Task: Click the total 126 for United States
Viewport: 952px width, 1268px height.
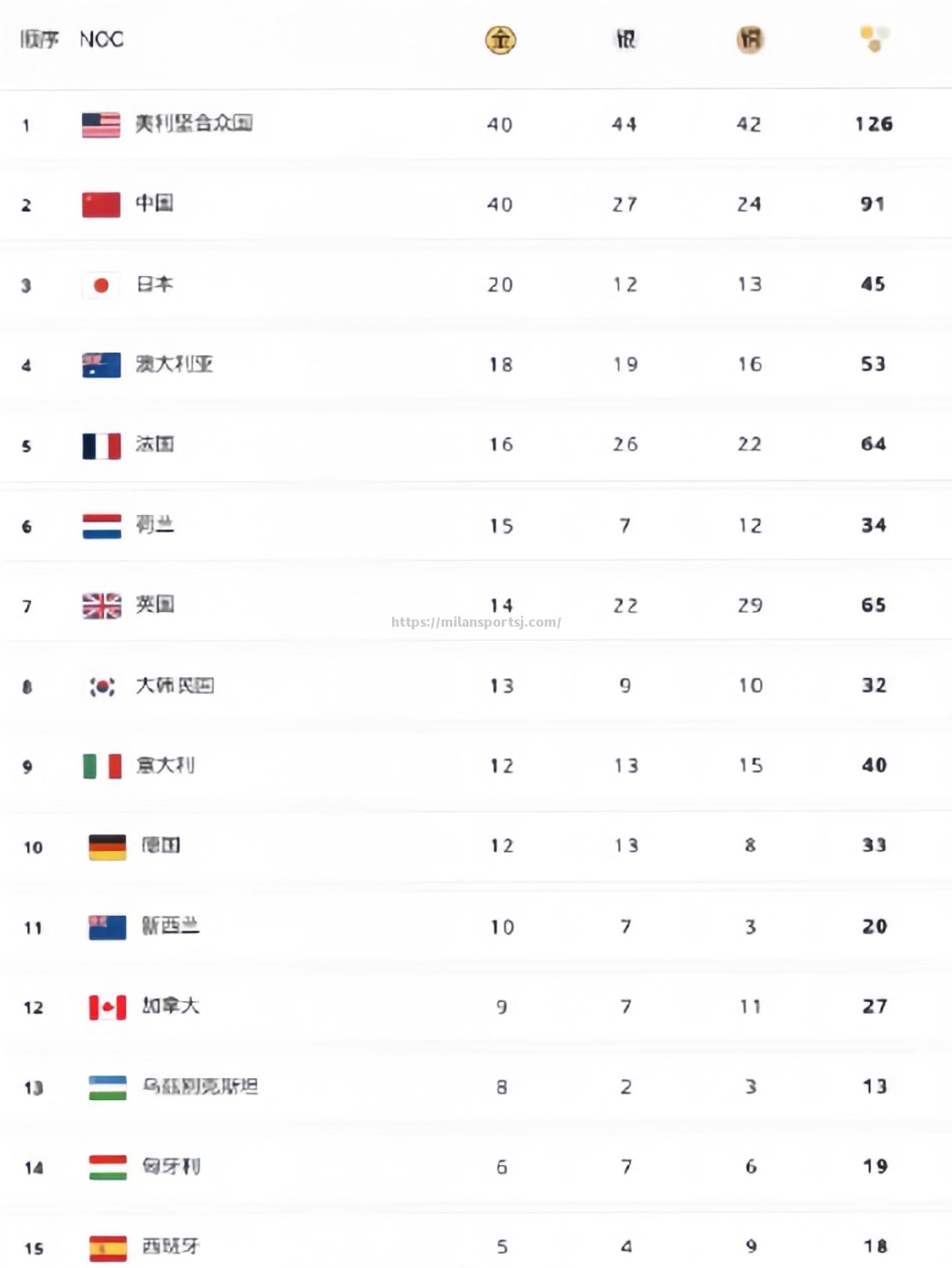Action: click(x=874, y=124)
